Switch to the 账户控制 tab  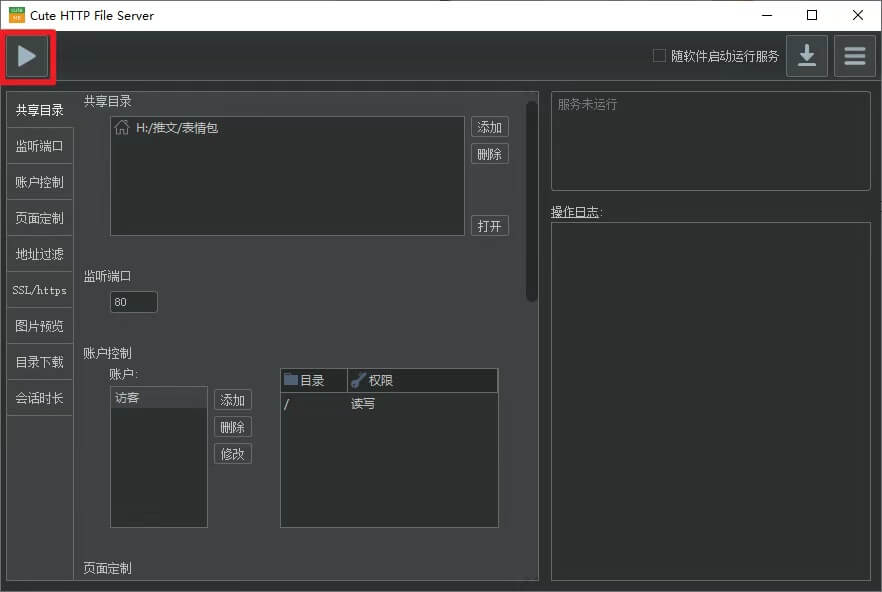(39, 181)
